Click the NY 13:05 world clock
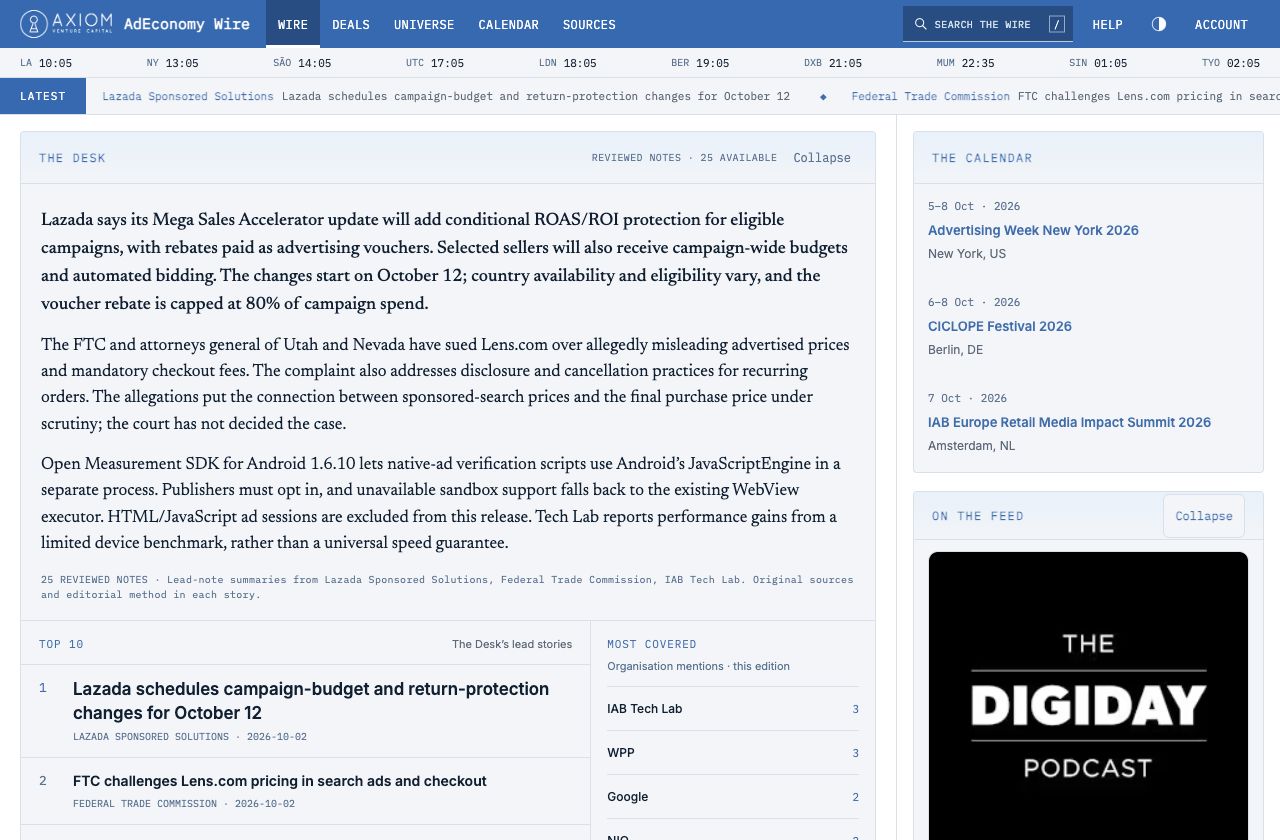Screen dimensions: 1280x840 172,63
